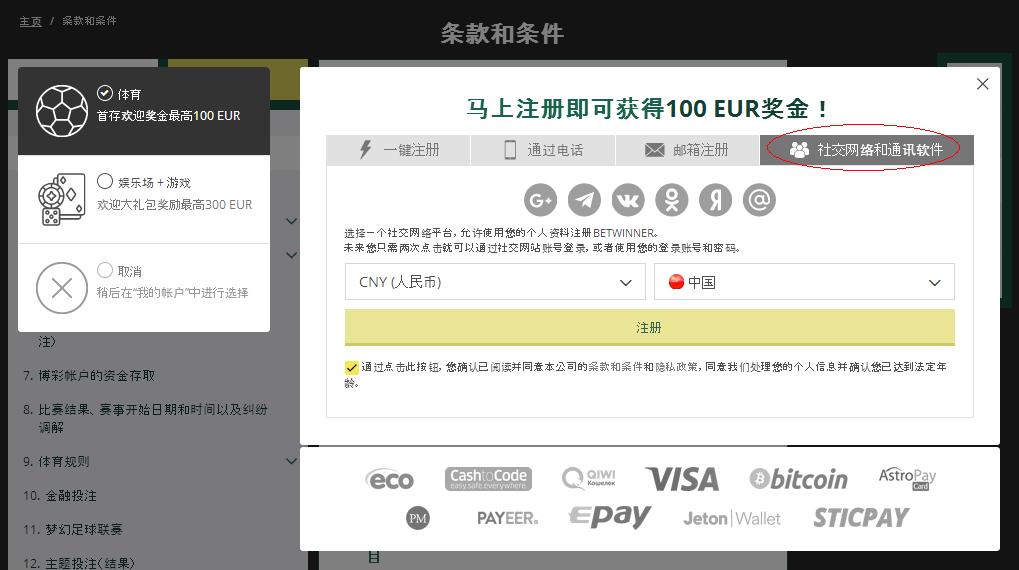Click the 欢迎大礼包奖励最高300 EUR text
This screenshot has height=570, width=1019.
point(175,205)
